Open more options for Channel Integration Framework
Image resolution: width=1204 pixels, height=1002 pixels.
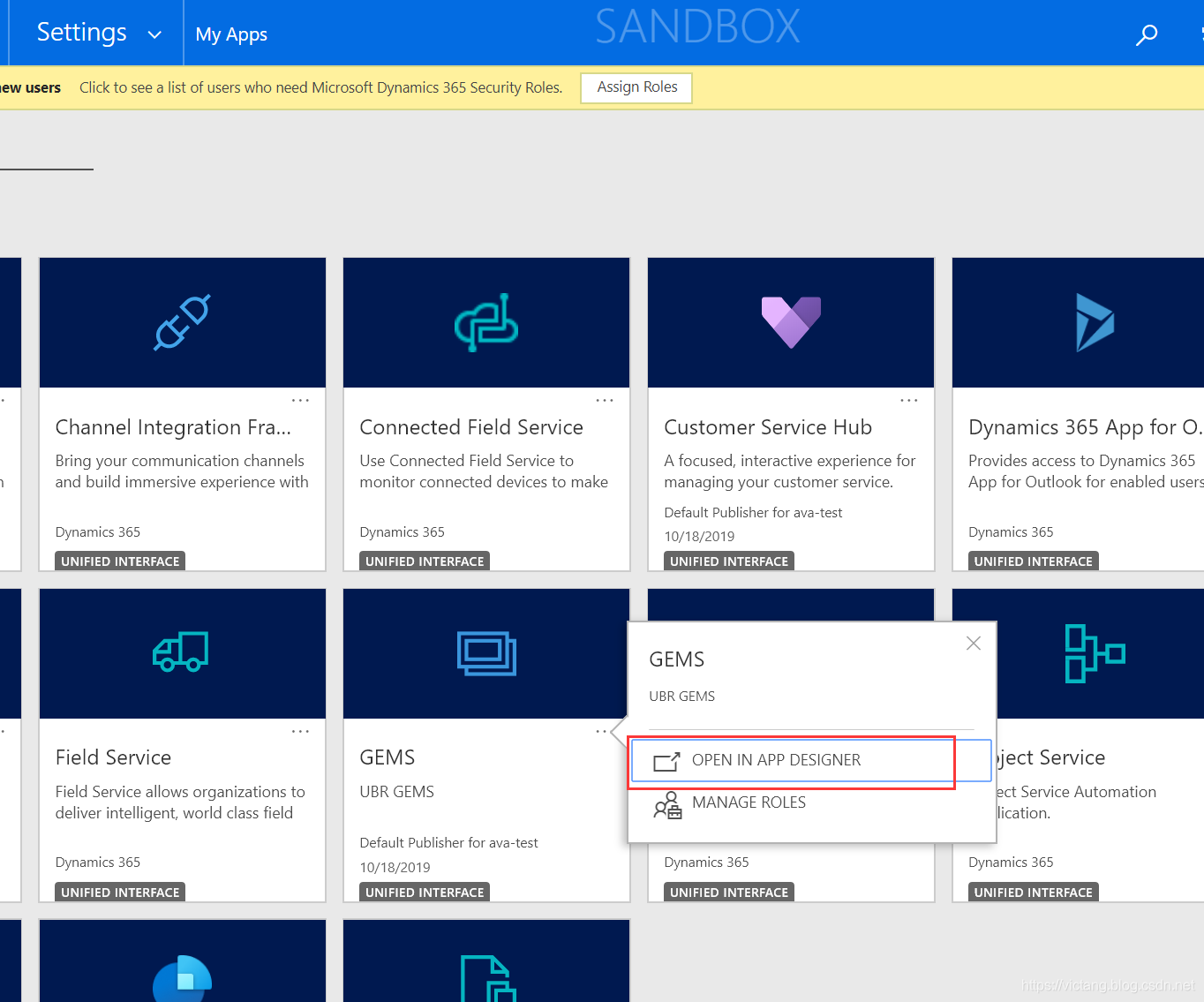pyautogui.click(x=300, y=401)
